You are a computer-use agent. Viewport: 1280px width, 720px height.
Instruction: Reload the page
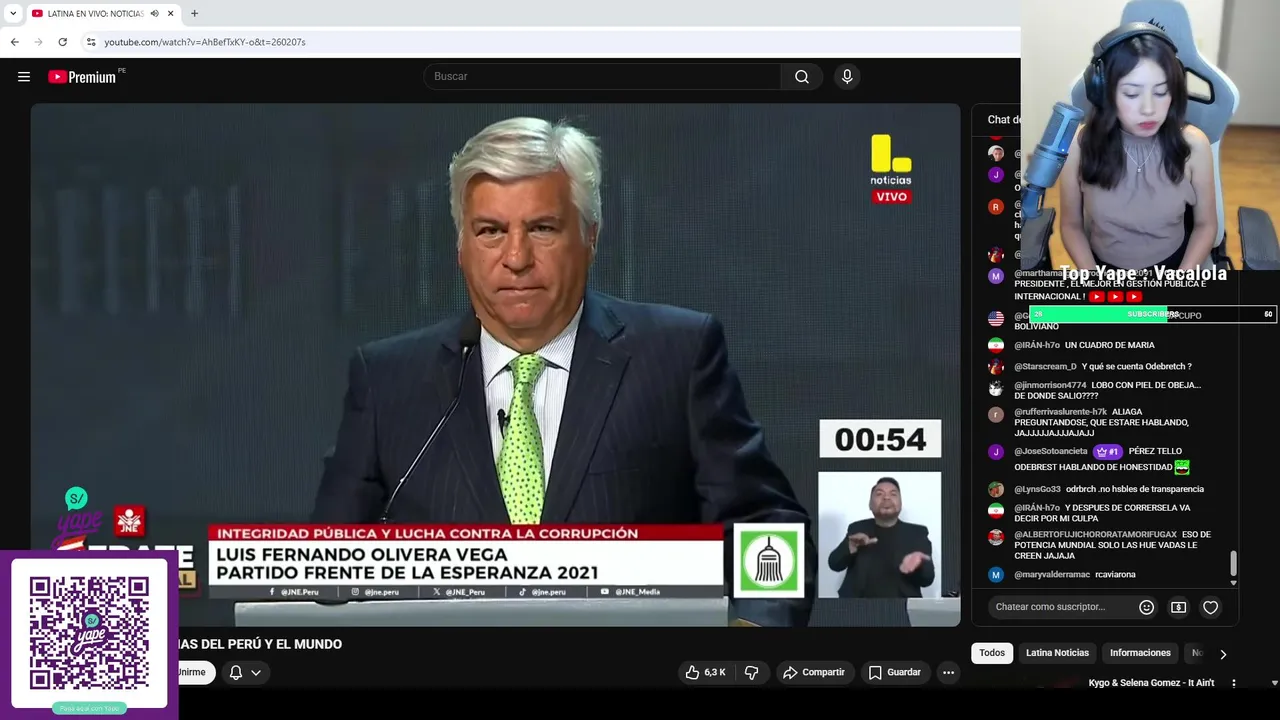coord(62,42)
